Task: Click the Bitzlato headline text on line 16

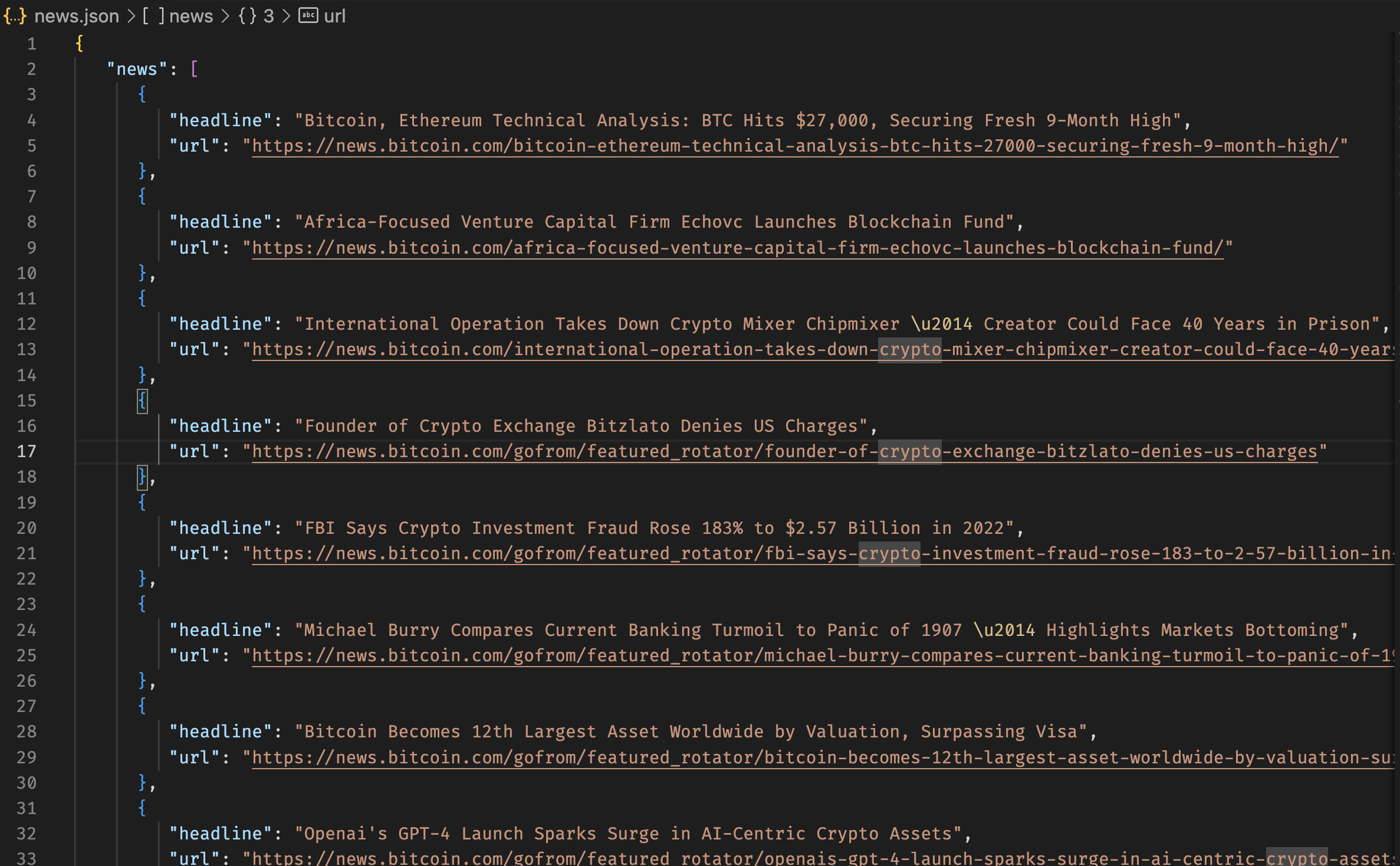Action: (581, 426)
